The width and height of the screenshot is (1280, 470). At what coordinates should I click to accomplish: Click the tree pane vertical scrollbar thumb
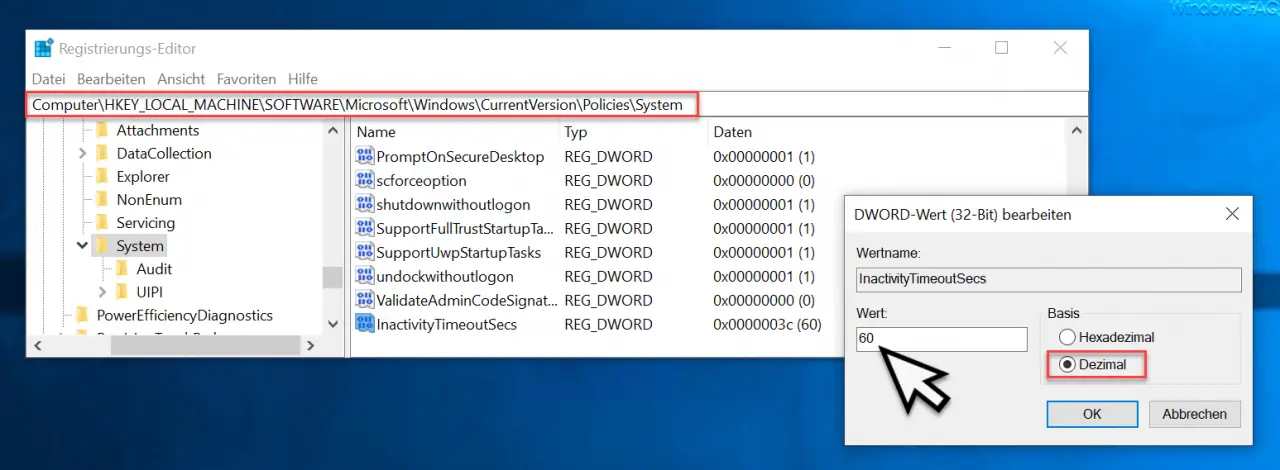(x=332, y=276)
